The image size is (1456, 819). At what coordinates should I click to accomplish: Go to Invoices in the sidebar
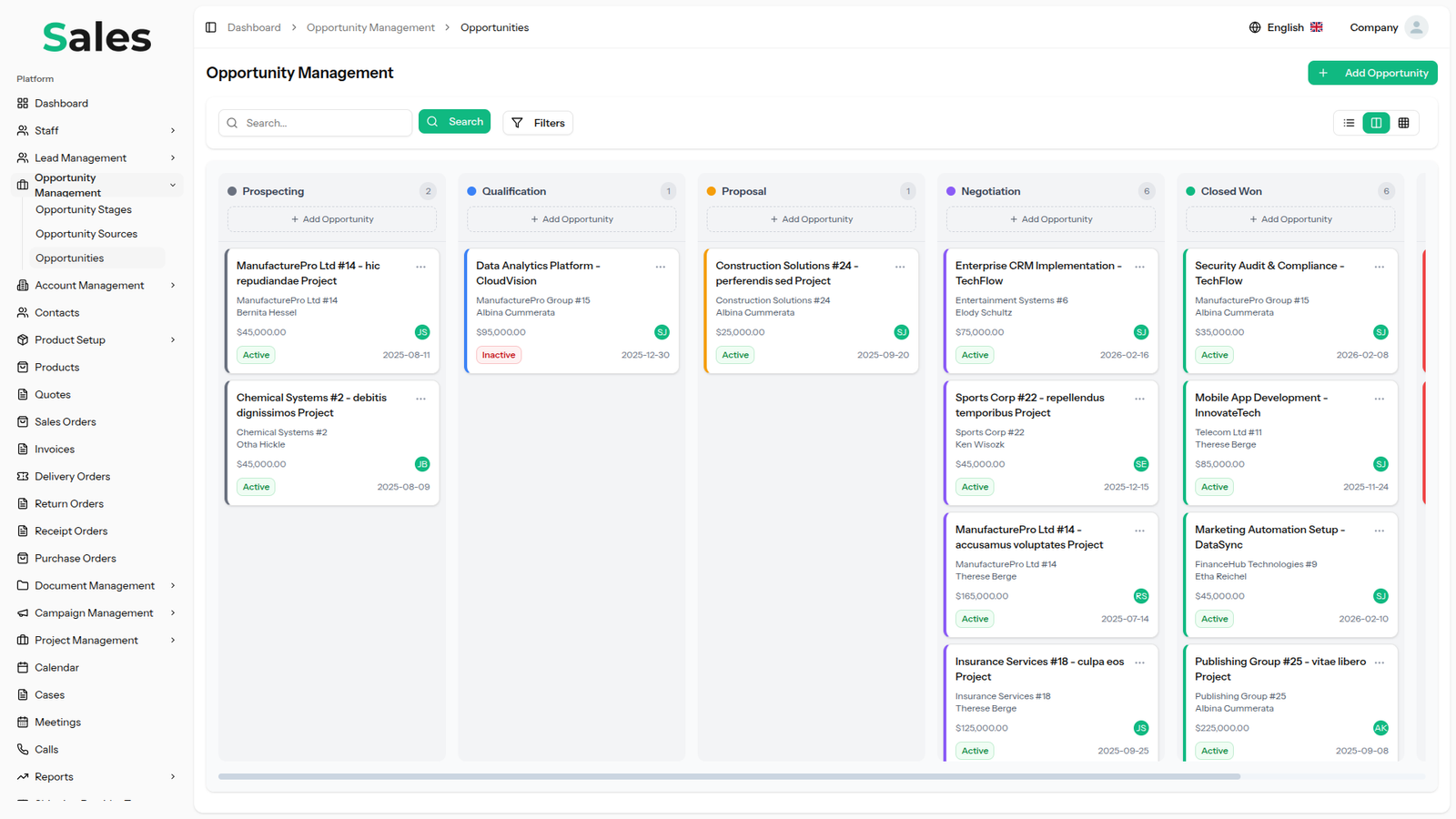(55, 449)
